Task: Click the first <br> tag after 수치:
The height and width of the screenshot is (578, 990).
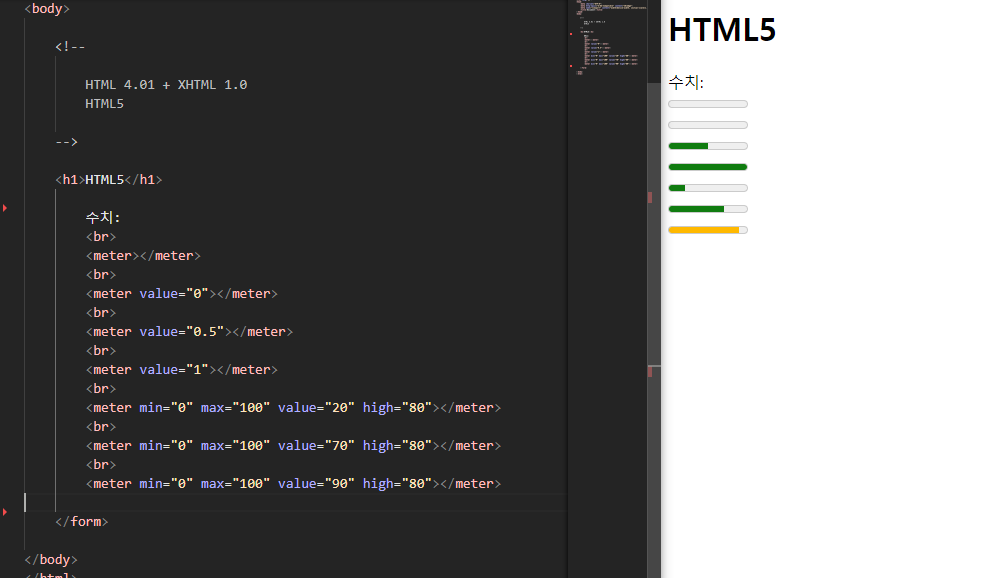Action: click(x=101, y=236)
